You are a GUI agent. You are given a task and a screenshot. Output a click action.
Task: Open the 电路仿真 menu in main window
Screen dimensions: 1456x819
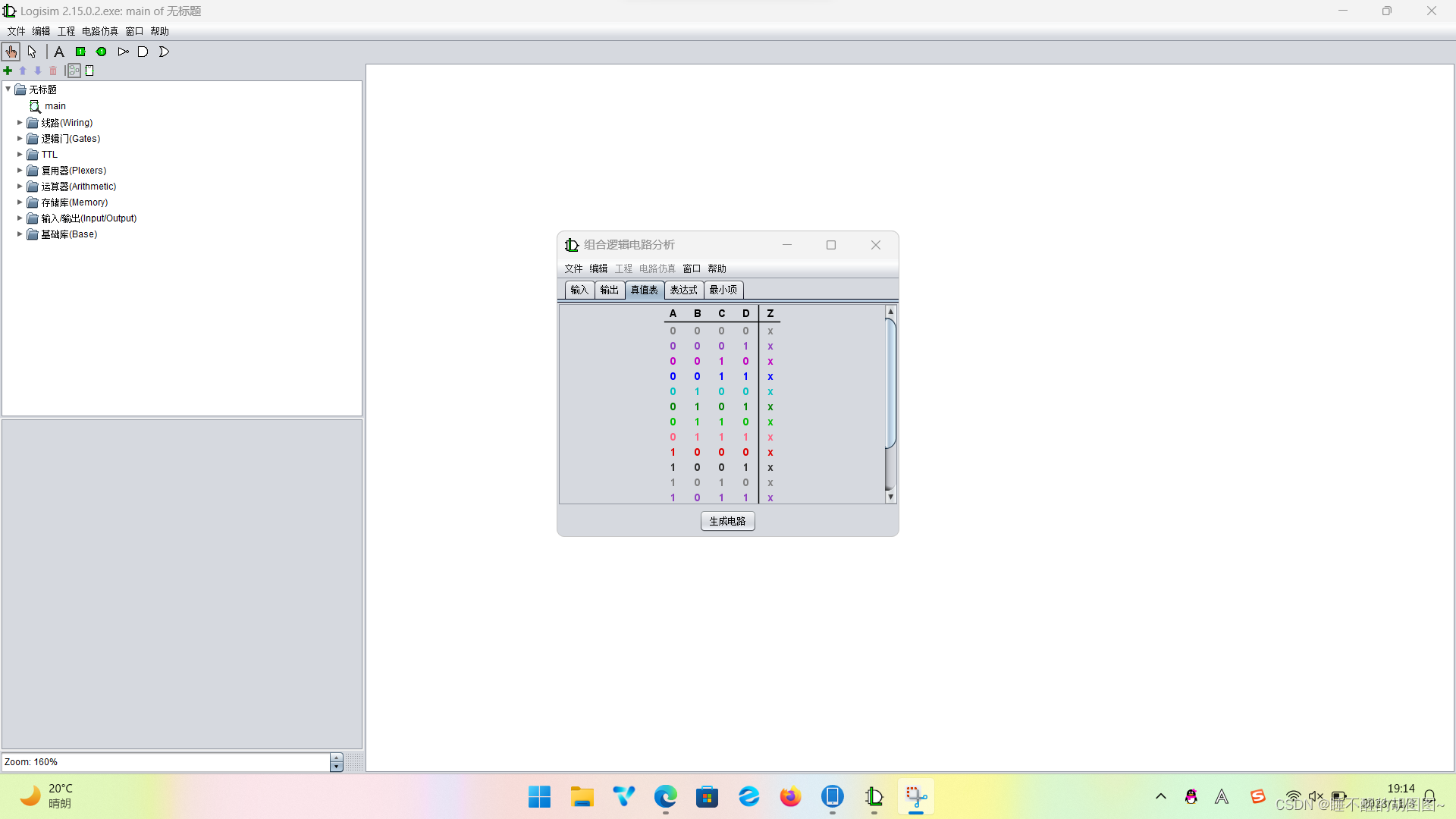[100, 31]
